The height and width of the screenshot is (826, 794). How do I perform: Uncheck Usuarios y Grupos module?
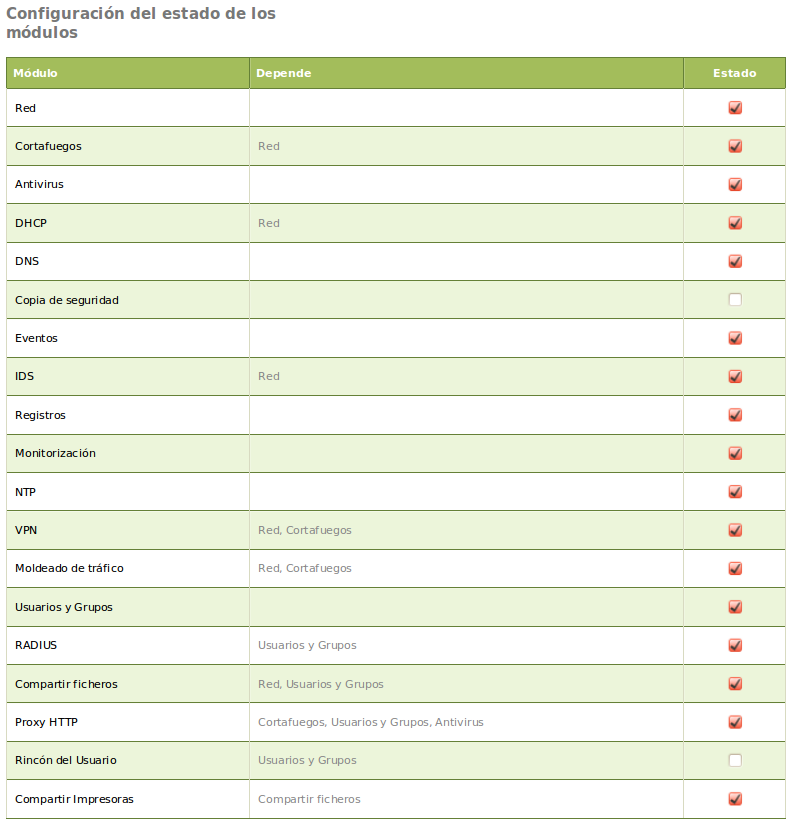735,607
